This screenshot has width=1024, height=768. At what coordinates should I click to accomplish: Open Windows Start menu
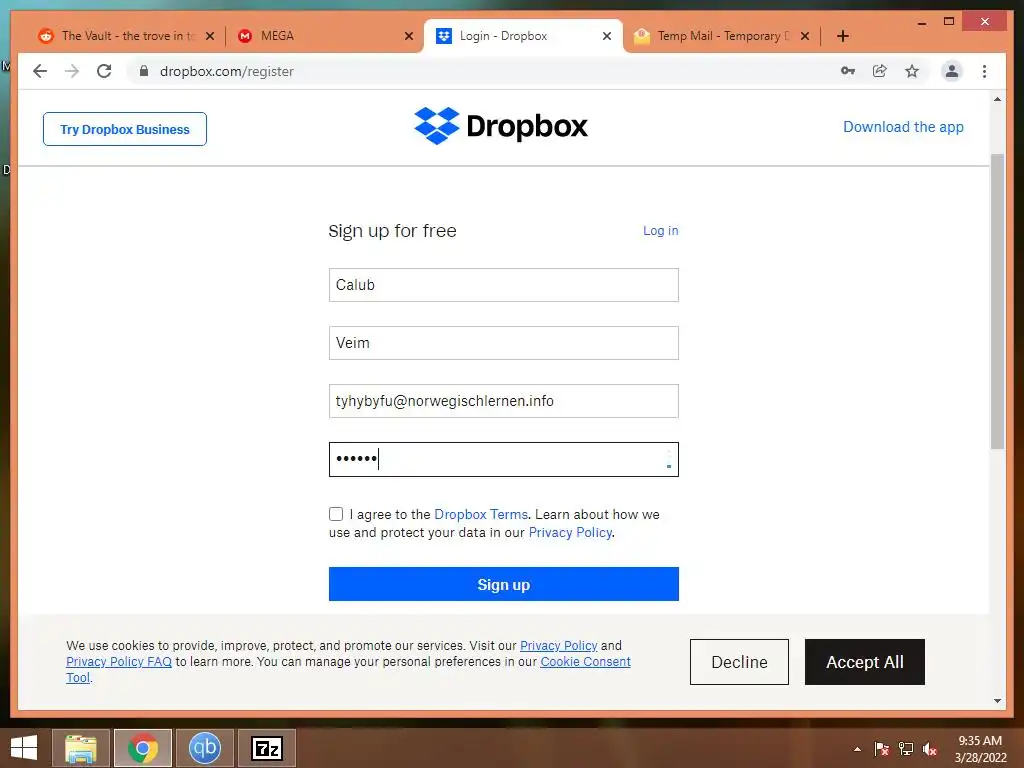[x=24, y=748]
